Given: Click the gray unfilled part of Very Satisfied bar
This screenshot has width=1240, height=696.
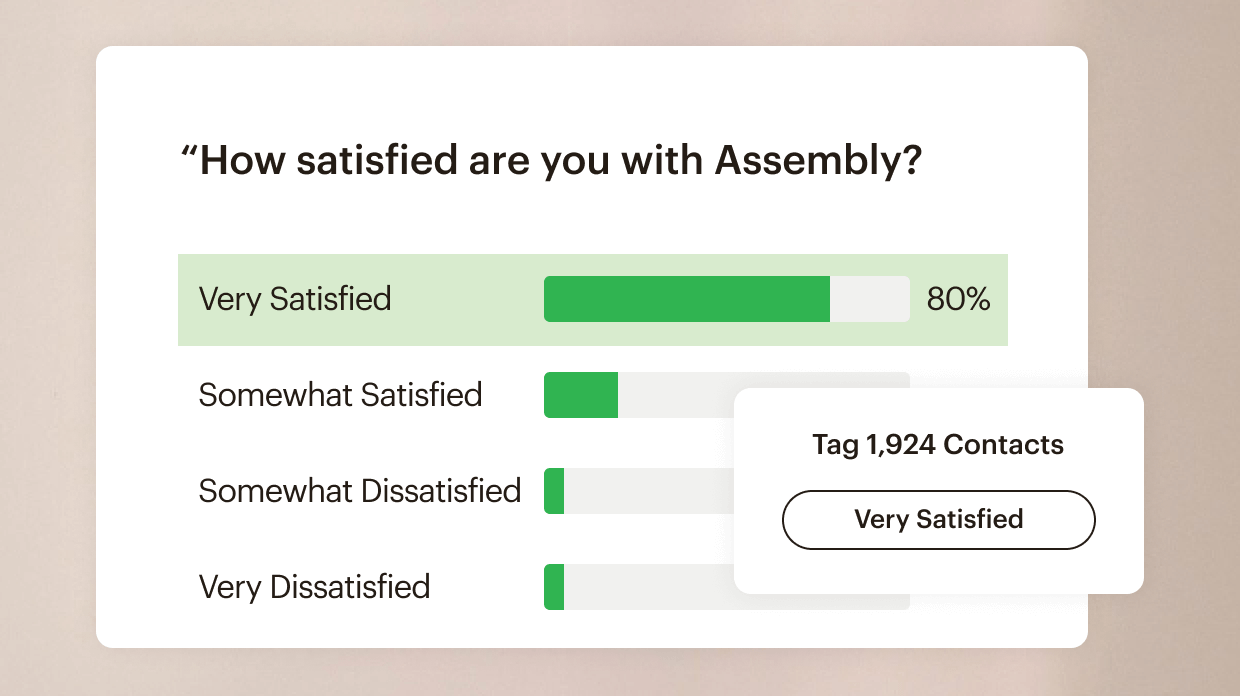Looking at the screenshot, I should (x=869, y=299).
